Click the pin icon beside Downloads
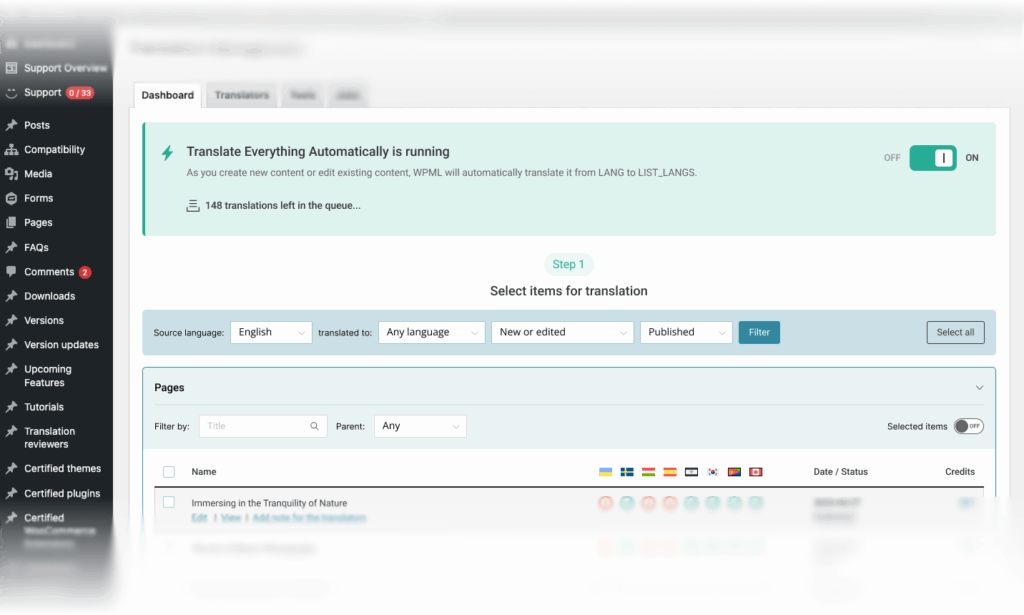 11,296
